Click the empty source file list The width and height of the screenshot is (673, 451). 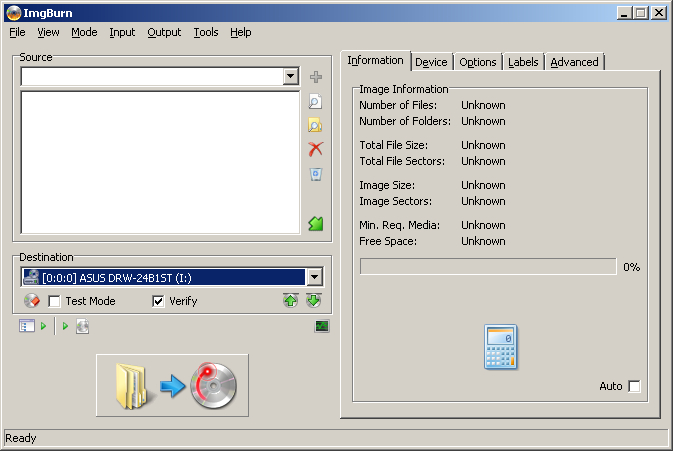coord(160,162)
